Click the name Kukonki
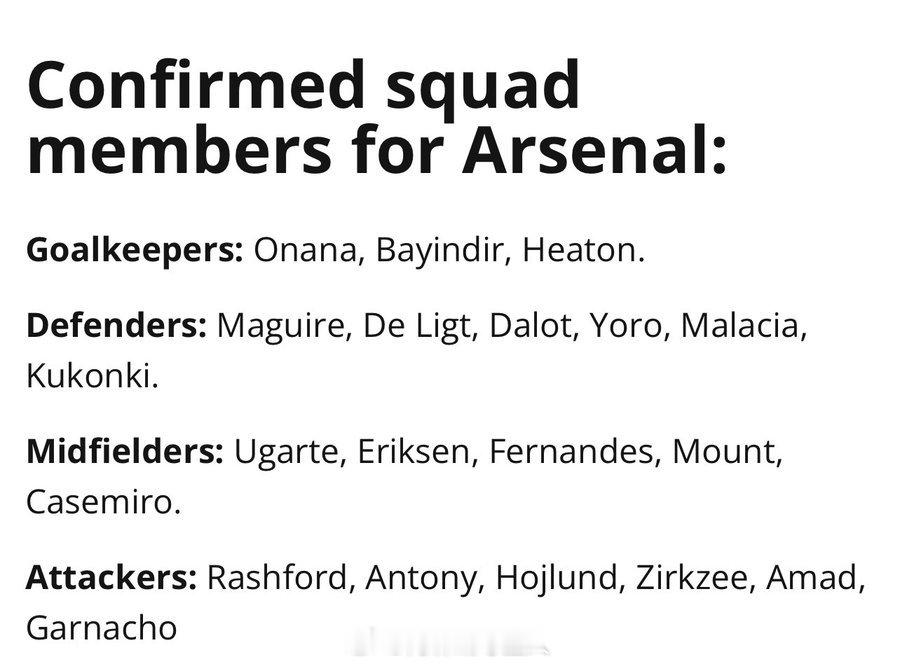The height and width of the screenshot is (664, 900). click(92, 376)
